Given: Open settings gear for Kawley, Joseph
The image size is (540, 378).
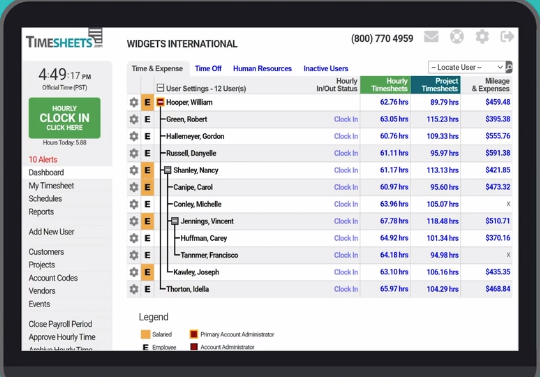Looking at the screenshot, I should (x=134, y=272).
